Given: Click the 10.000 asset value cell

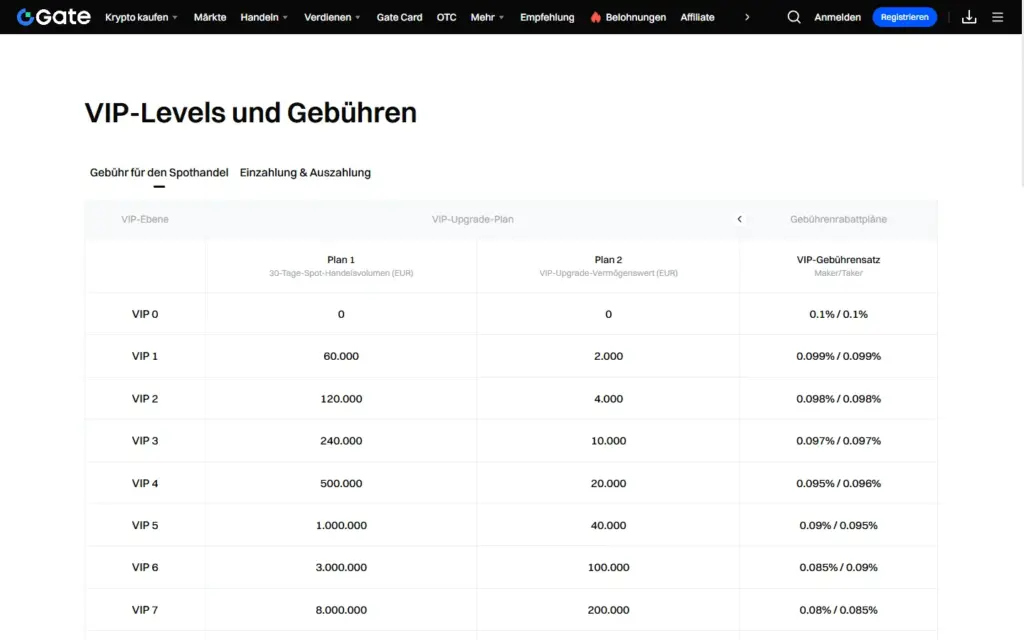Looking at the screenshot, I should click(x=608, y=441).
